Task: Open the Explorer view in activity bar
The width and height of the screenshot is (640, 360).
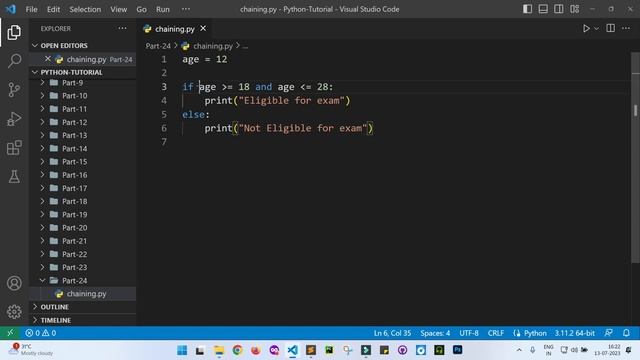Action: click(x=14, y=32)
